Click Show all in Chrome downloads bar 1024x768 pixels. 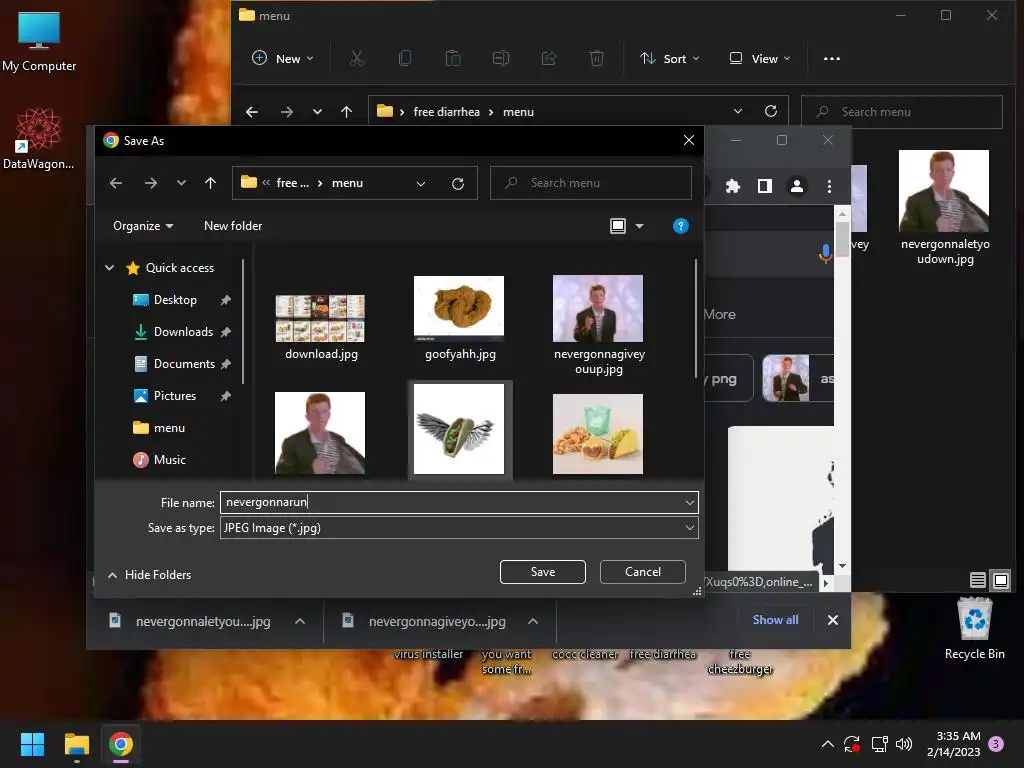(775, 620)
